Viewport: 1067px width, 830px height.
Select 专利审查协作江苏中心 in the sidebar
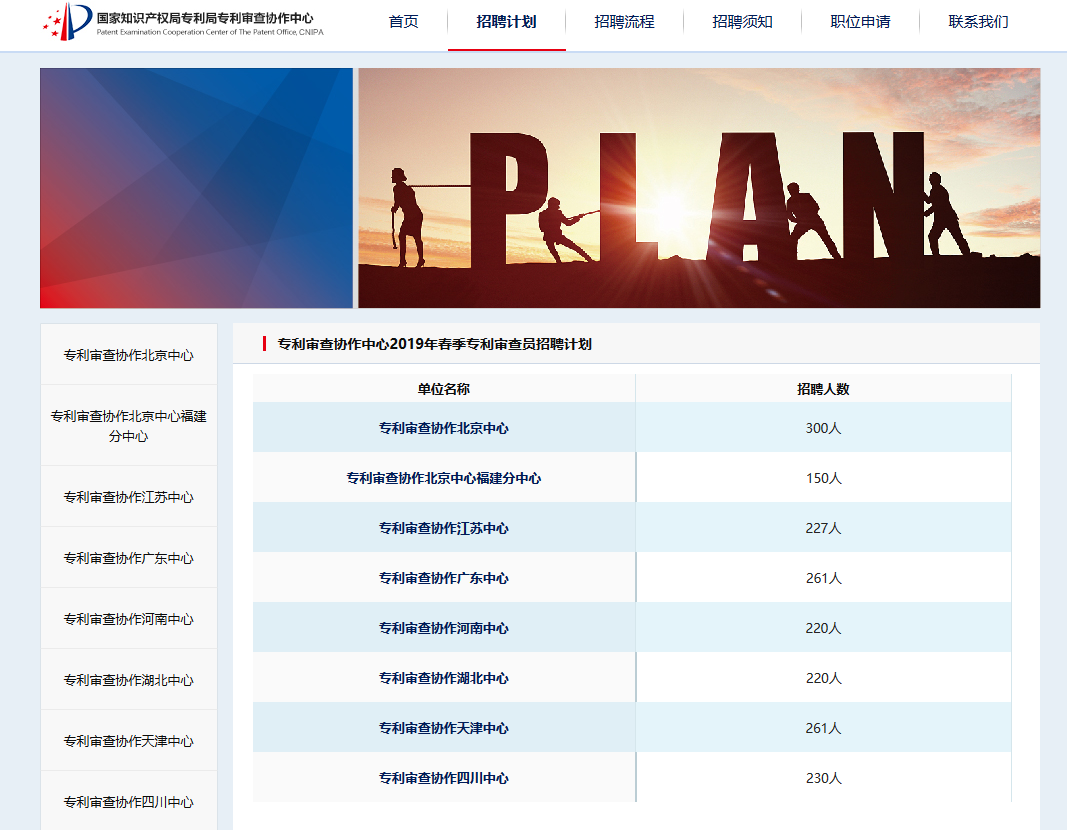click(129, 497)
